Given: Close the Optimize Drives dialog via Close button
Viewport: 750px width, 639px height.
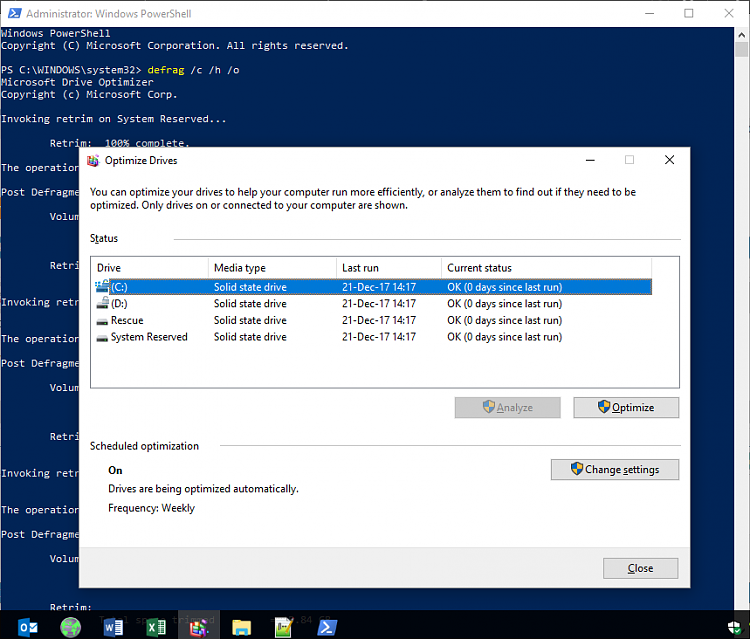Looking at the screenshot, I should click(x=640, y=568).
